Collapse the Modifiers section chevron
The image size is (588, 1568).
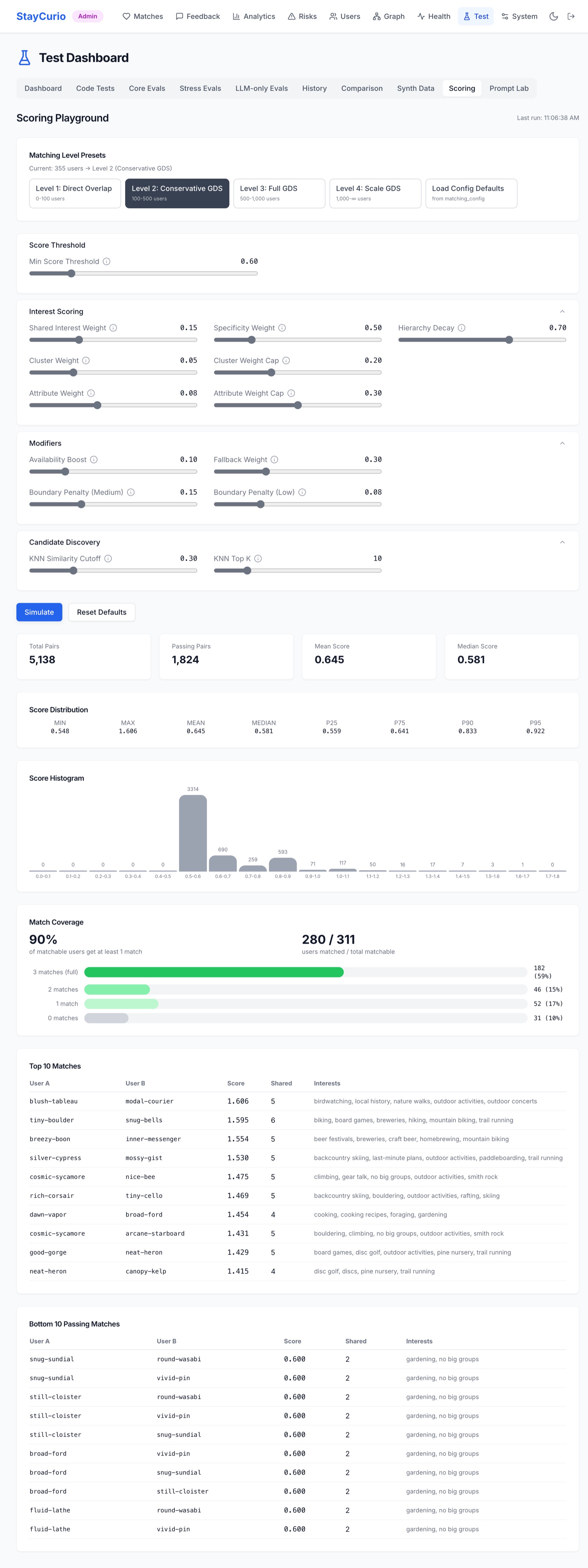pyautogui.click(x=562, y=443)
